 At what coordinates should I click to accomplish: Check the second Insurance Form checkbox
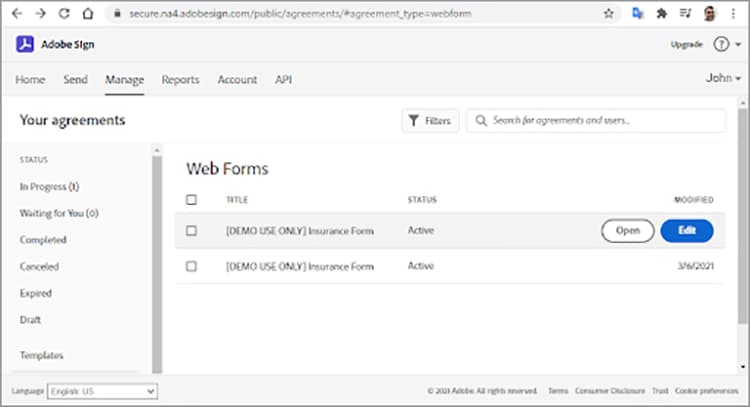(191, 266)
